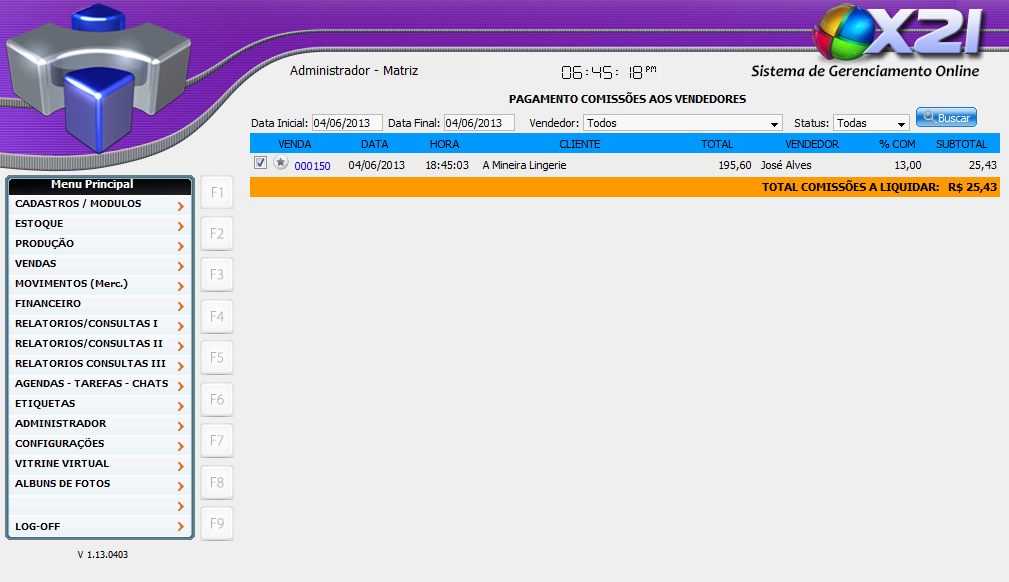Click the Data Final date field
This screenshot has height=582, width=1009.
pyautogui.click(x=479, y=123)
